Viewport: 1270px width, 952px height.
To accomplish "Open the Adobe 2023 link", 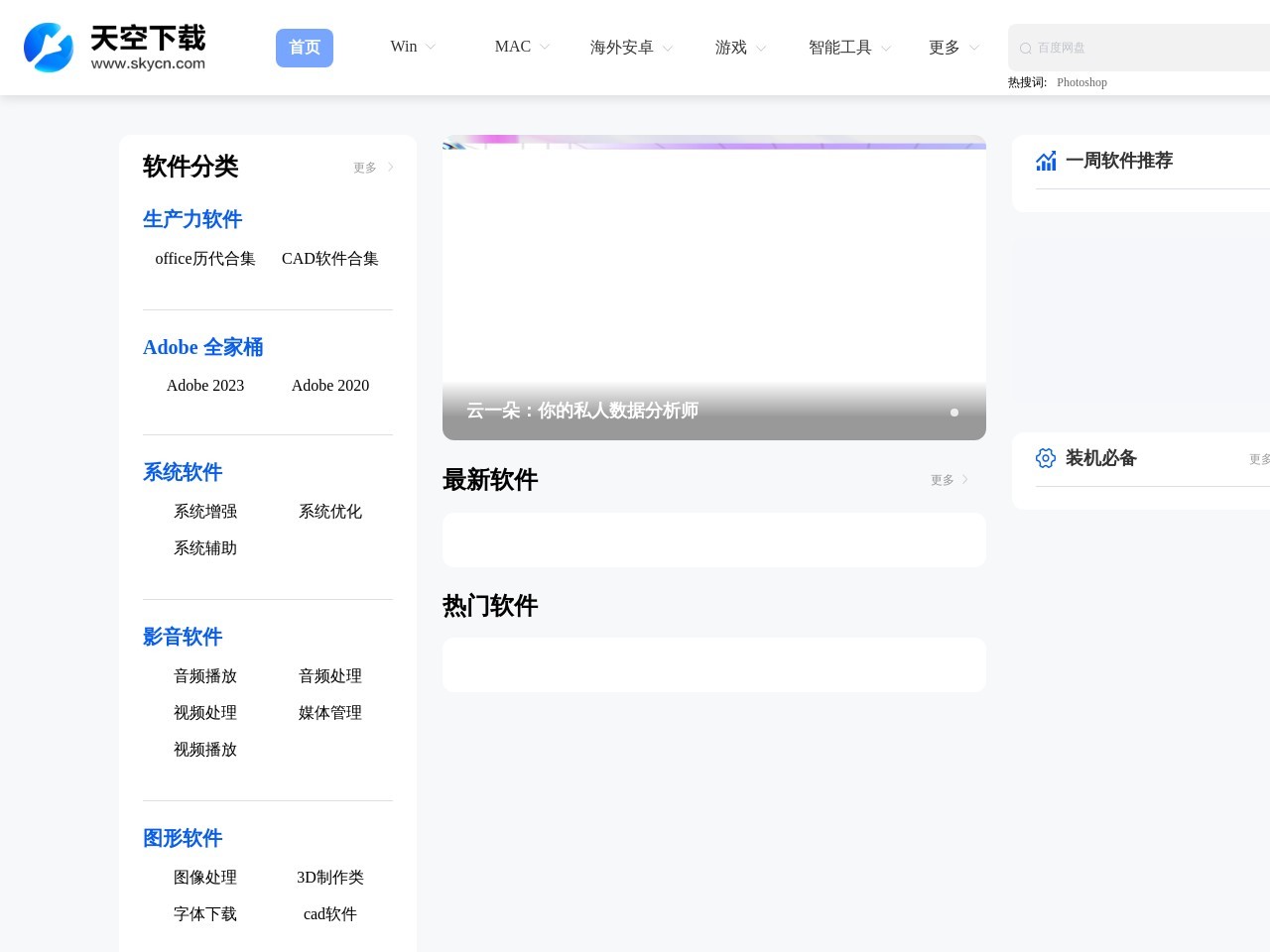I will 205,386.
